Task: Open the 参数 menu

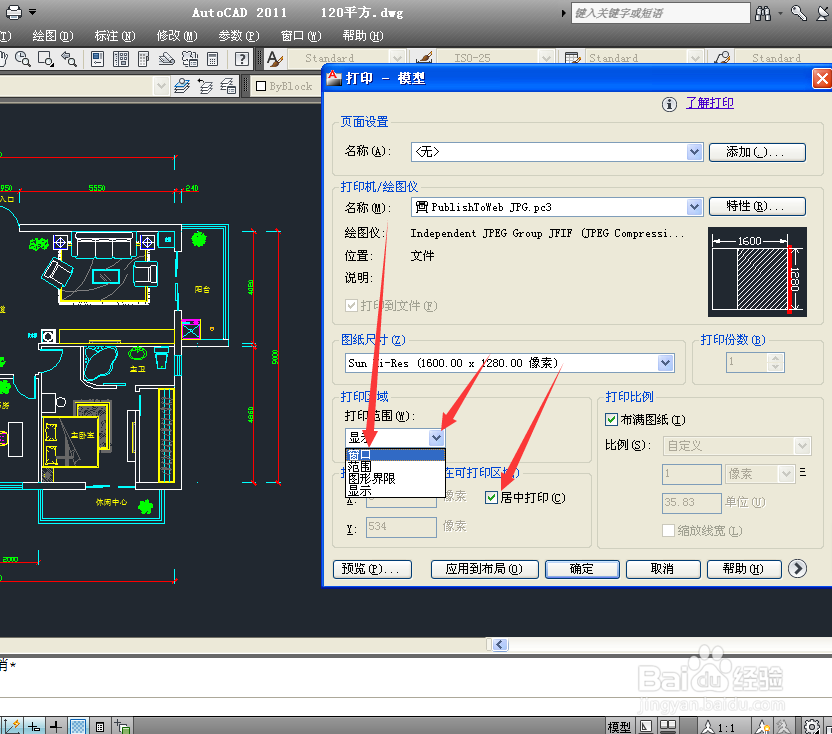Action: pyautogui.click(x=239, y=36)
